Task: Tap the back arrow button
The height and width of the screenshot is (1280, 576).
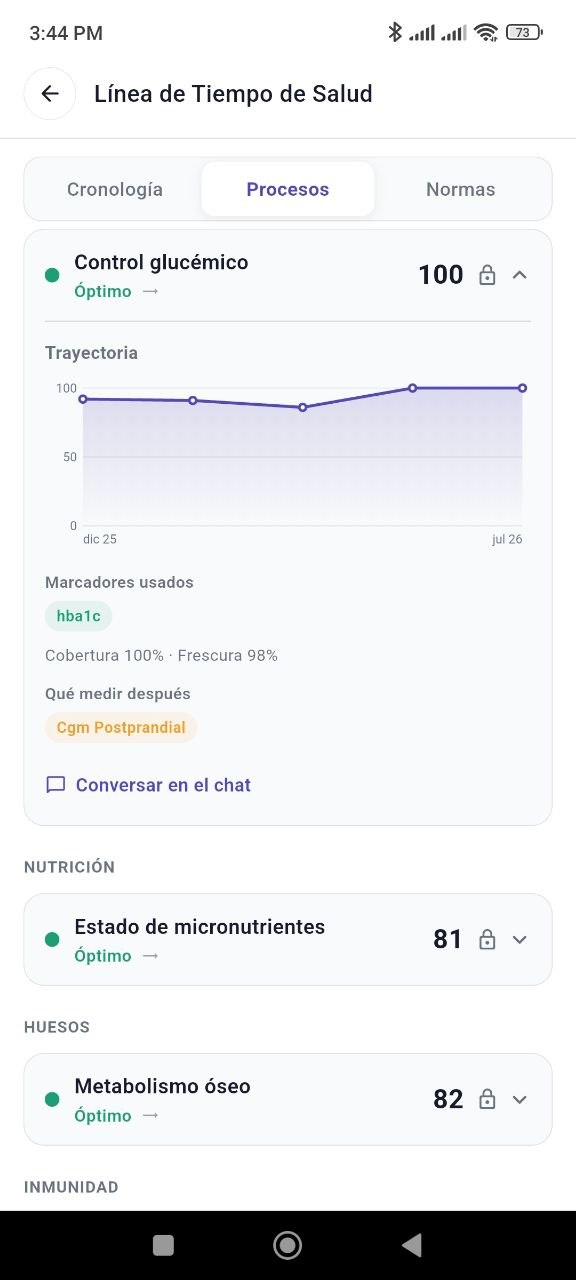Action: [x=50, y=94]
